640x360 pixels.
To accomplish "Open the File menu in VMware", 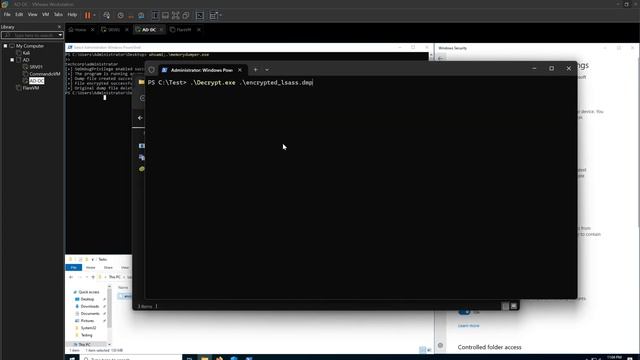I will point(7,14).
